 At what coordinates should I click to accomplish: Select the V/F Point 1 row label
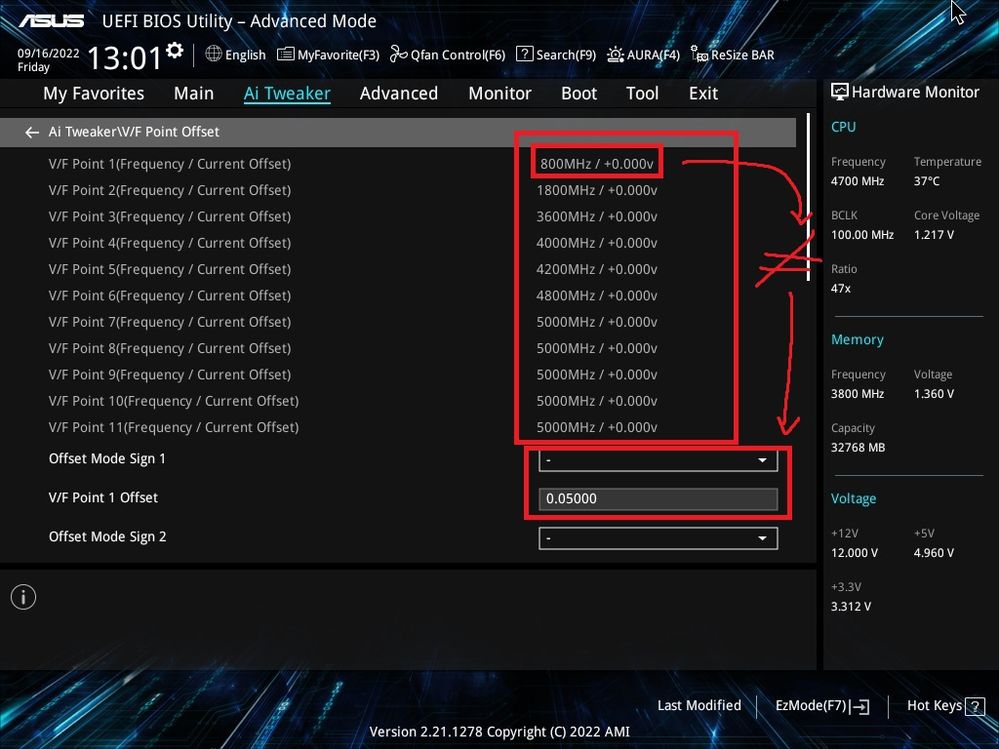[169, 164]
